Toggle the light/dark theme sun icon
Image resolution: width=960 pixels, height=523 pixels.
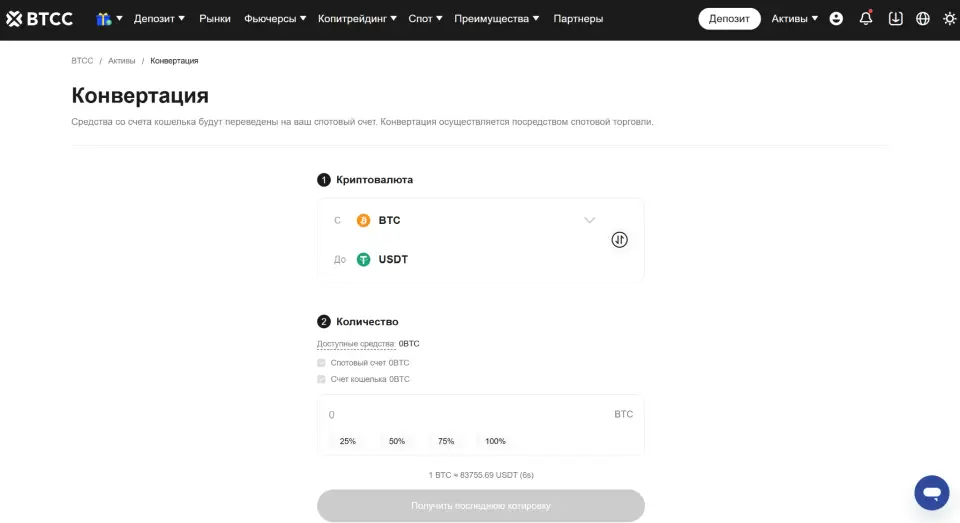(x=950, y=19)
